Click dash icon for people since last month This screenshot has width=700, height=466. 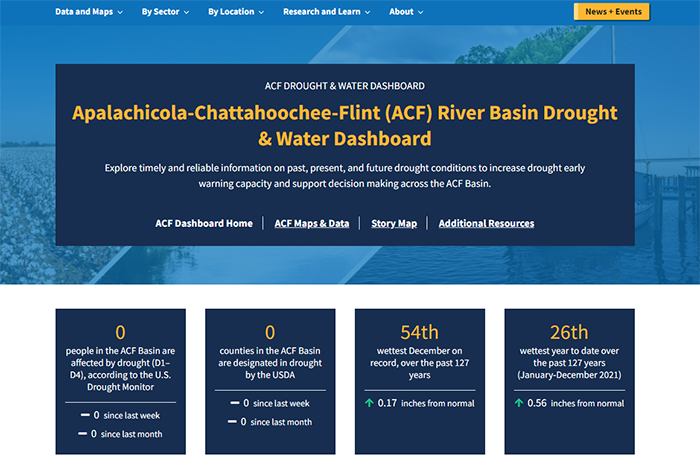82,434
